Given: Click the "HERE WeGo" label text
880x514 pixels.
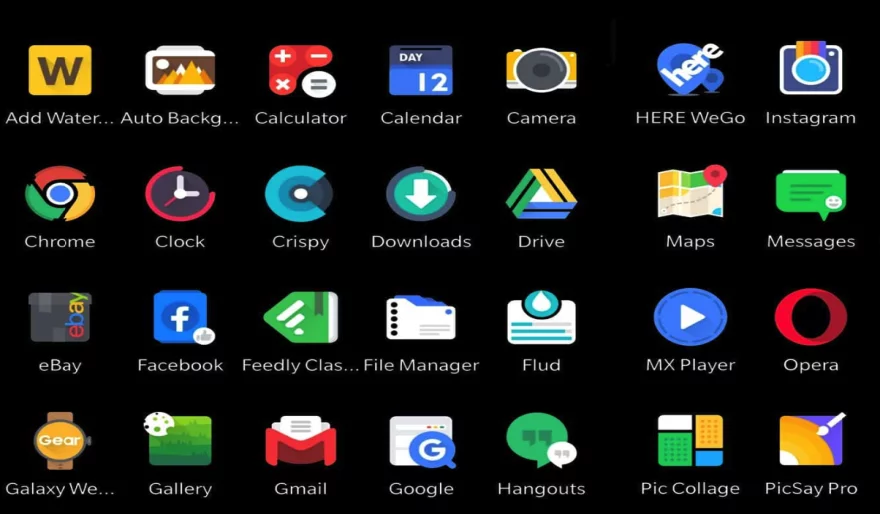Looking at the screenshot, I should [690, 118].
